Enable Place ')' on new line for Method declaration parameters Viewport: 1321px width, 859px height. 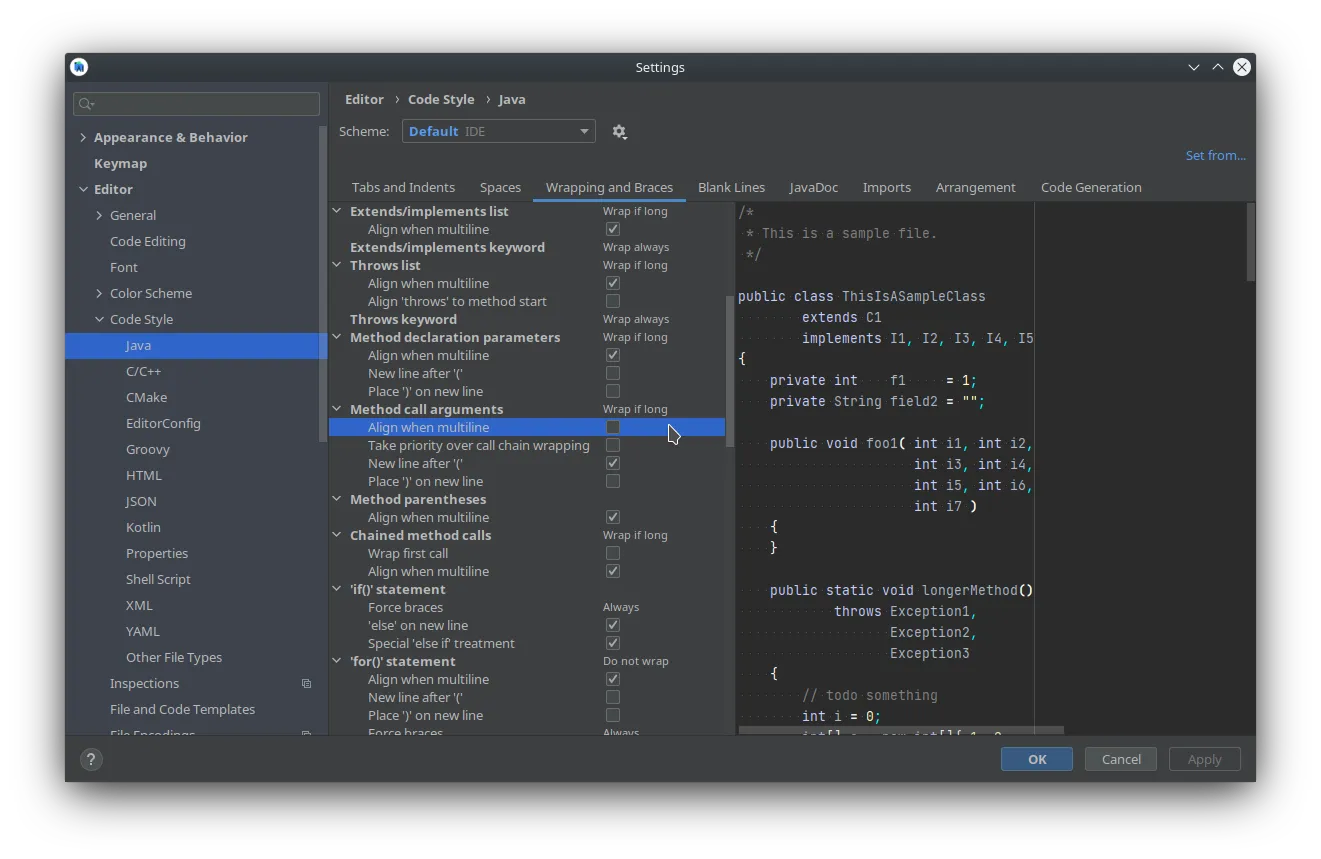click(x=613, y=391)
